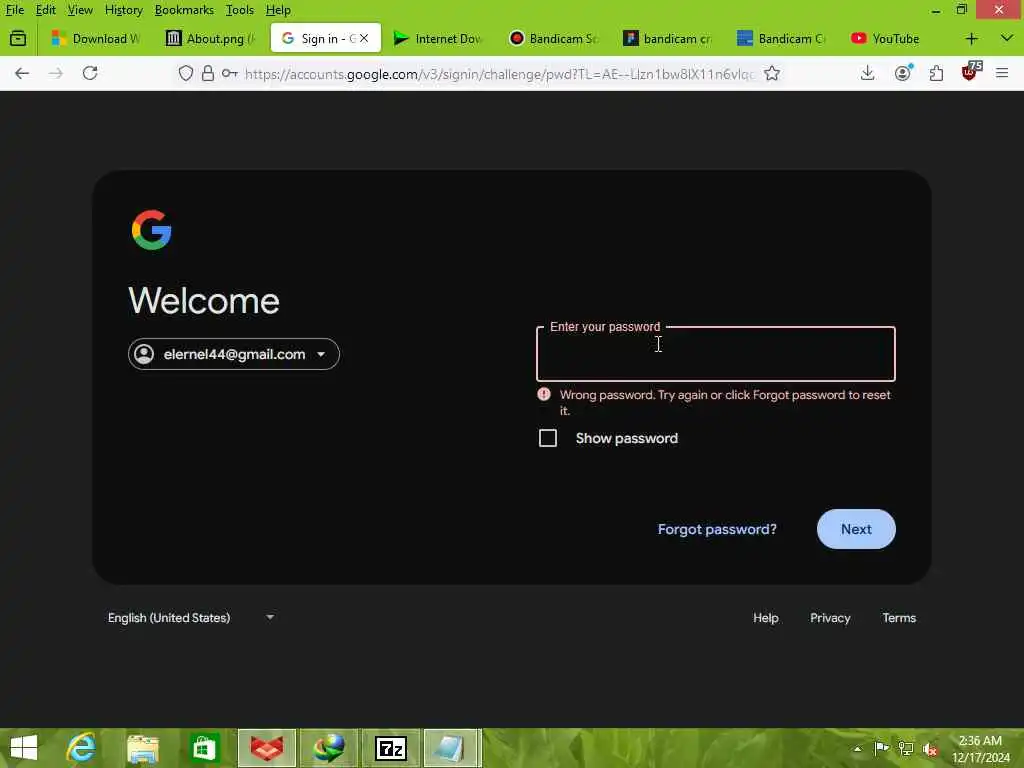Viewport: 1024px width, 768px height.
Task: Reload the current page
Action: coord(90,73)
